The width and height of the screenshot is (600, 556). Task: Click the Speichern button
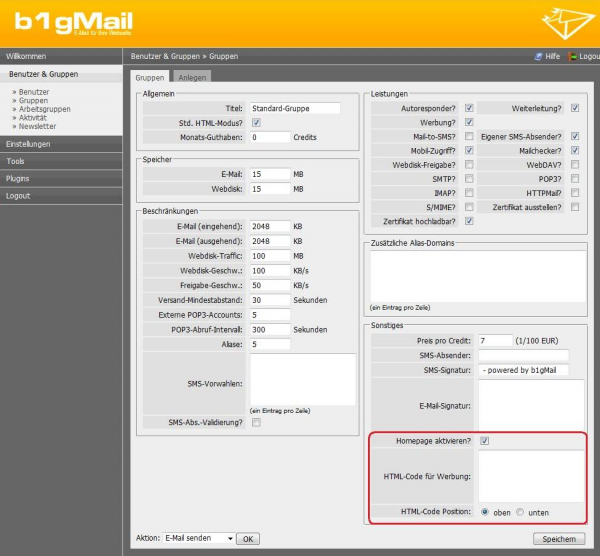[x=559, y=539]
